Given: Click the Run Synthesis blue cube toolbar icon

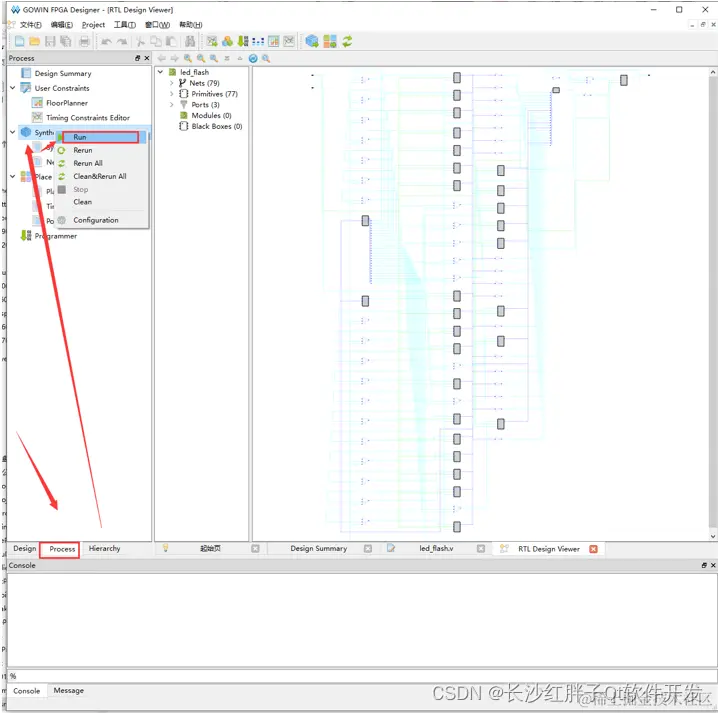Looking at the screenshot, I should [x=312, y=42].
